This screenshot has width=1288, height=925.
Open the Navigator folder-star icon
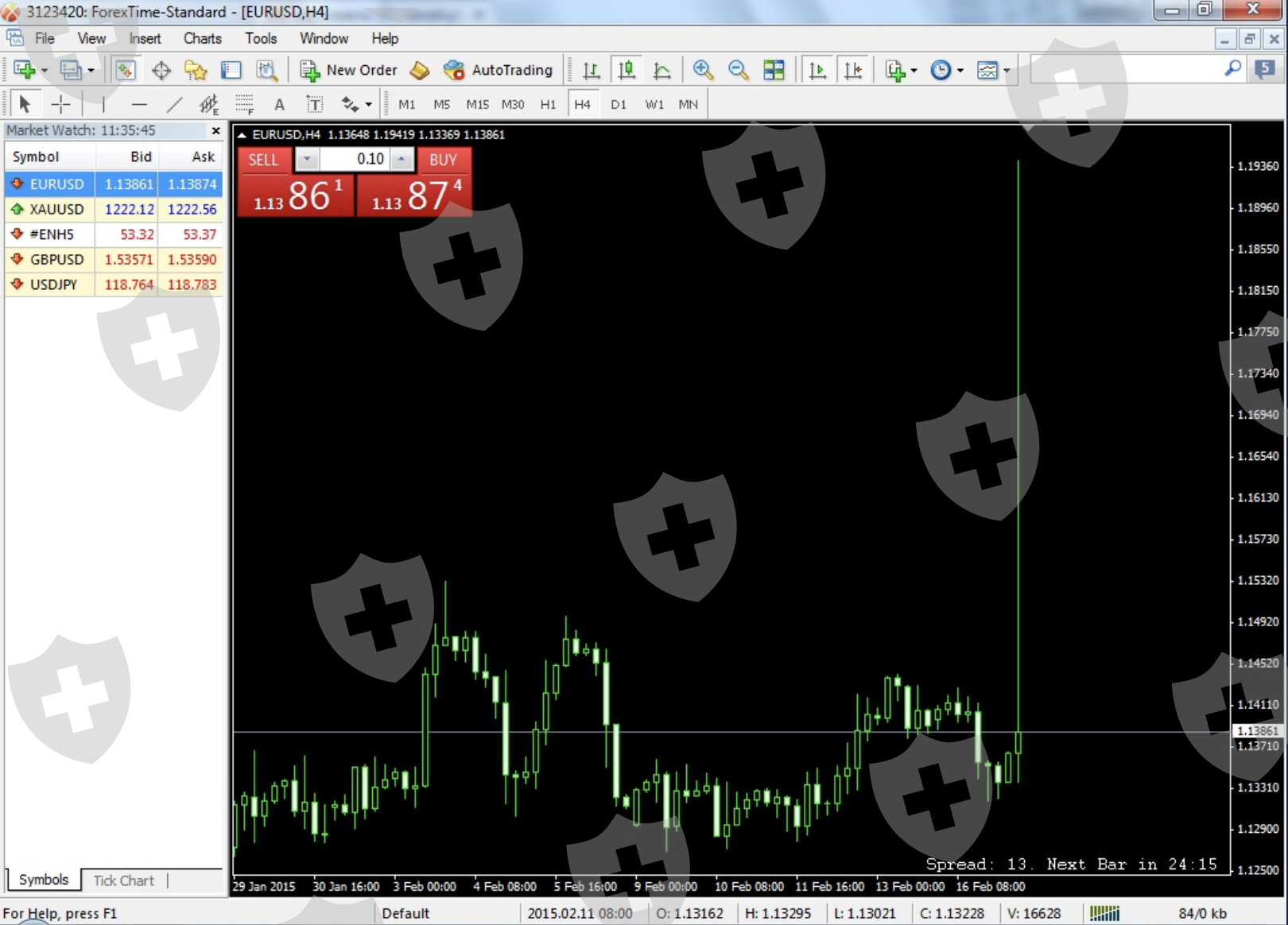196,71
